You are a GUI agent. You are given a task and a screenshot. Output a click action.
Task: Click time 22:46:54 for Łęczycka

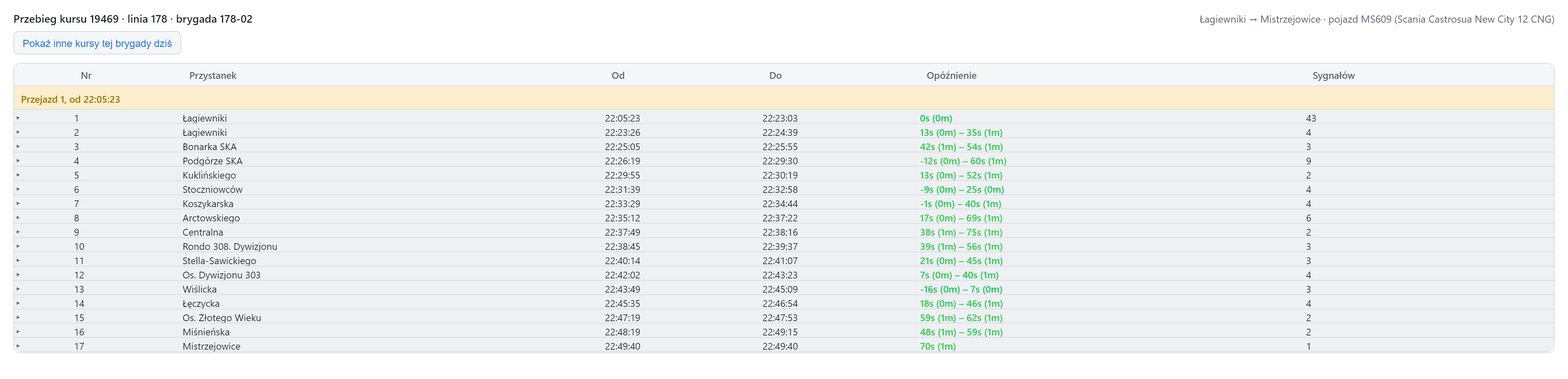[780, 304]
